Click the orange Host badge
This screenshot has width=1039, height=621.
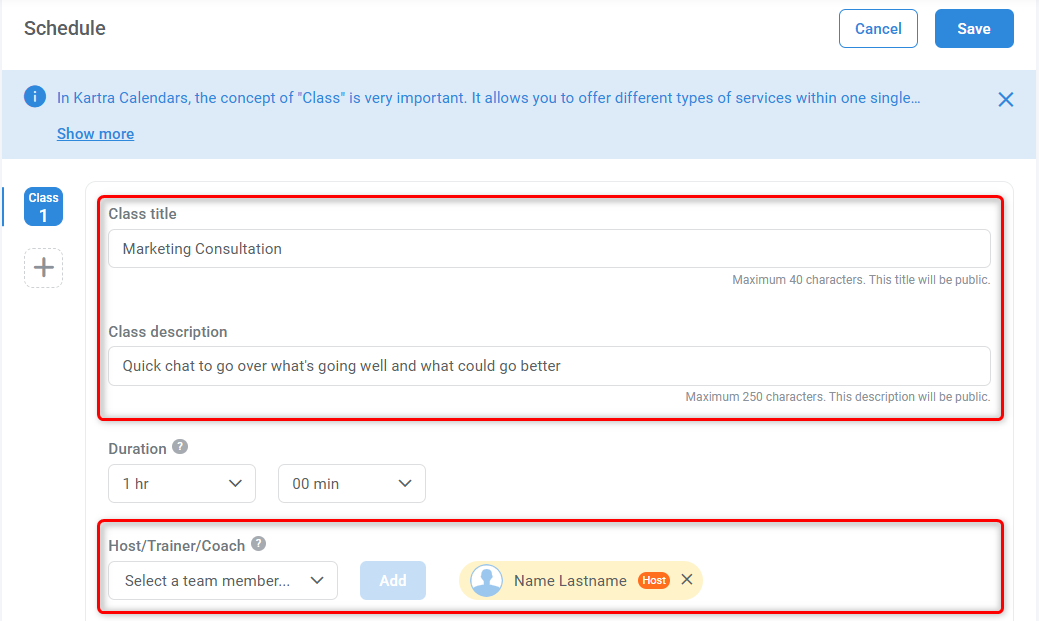pos(653,579)
